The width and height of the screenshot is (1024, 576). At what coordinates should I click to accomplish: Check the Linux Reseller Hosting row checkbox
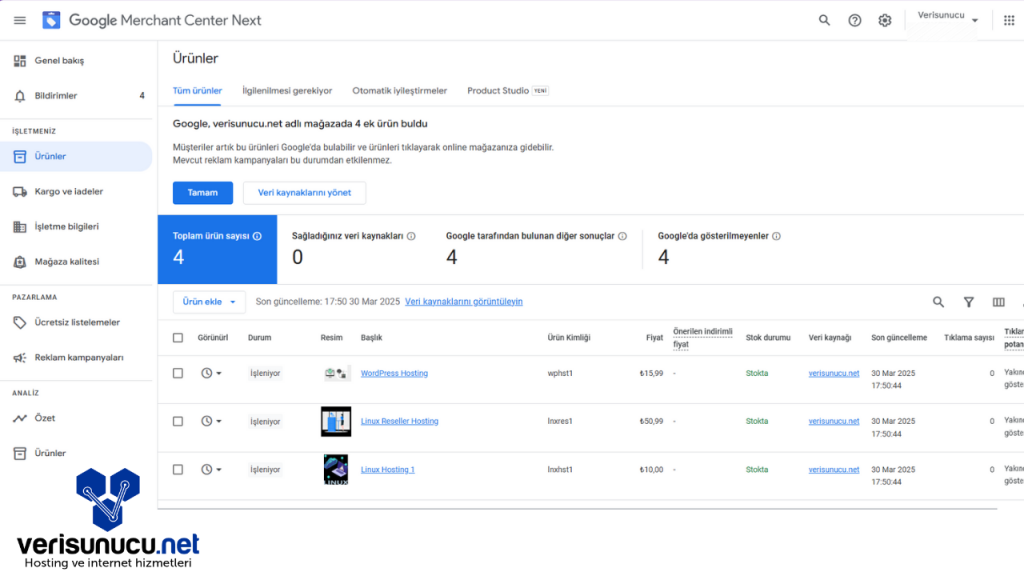(178, 421)
